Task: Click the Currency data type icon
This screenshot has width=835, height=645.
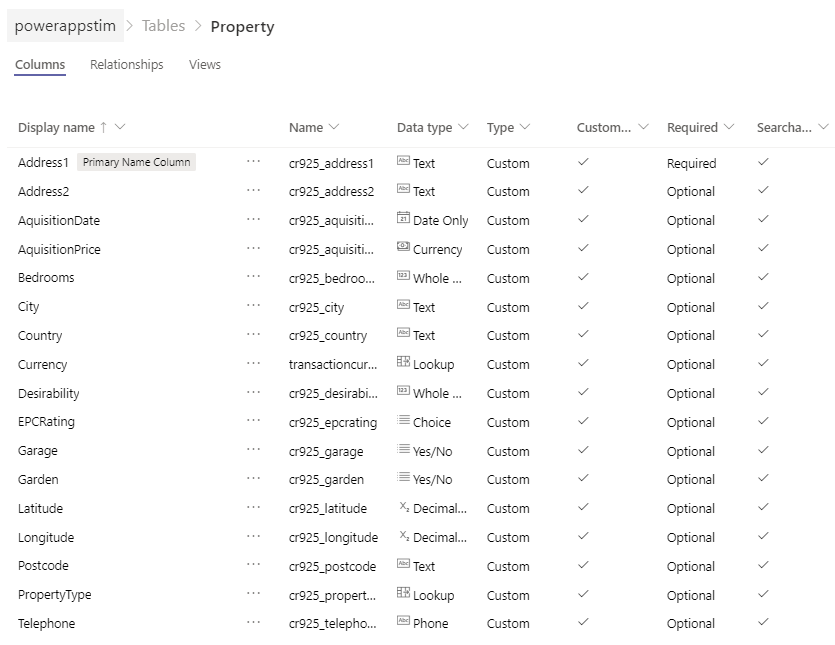Action: pyautogui.click(x=403, y=247)
